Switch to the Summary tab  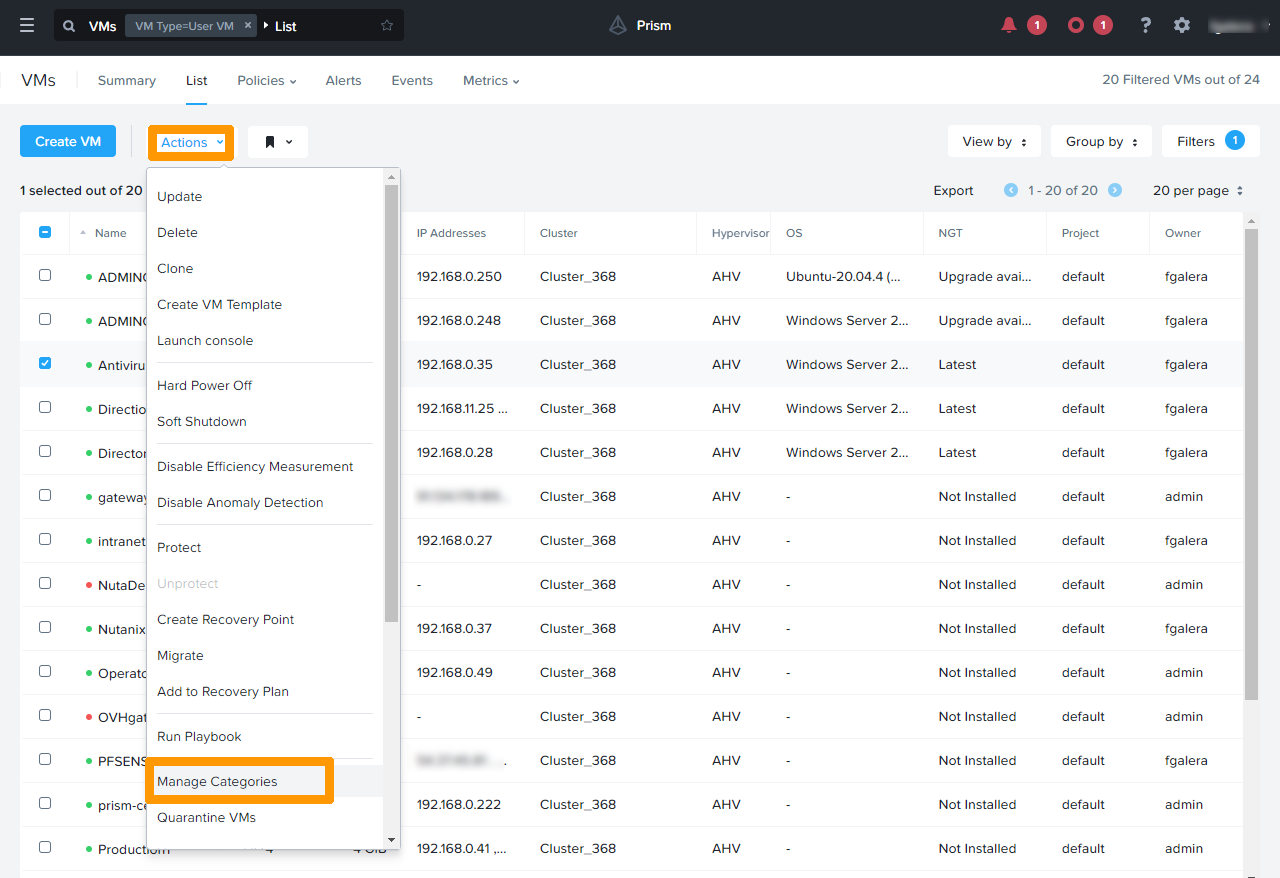coord(126,80)
